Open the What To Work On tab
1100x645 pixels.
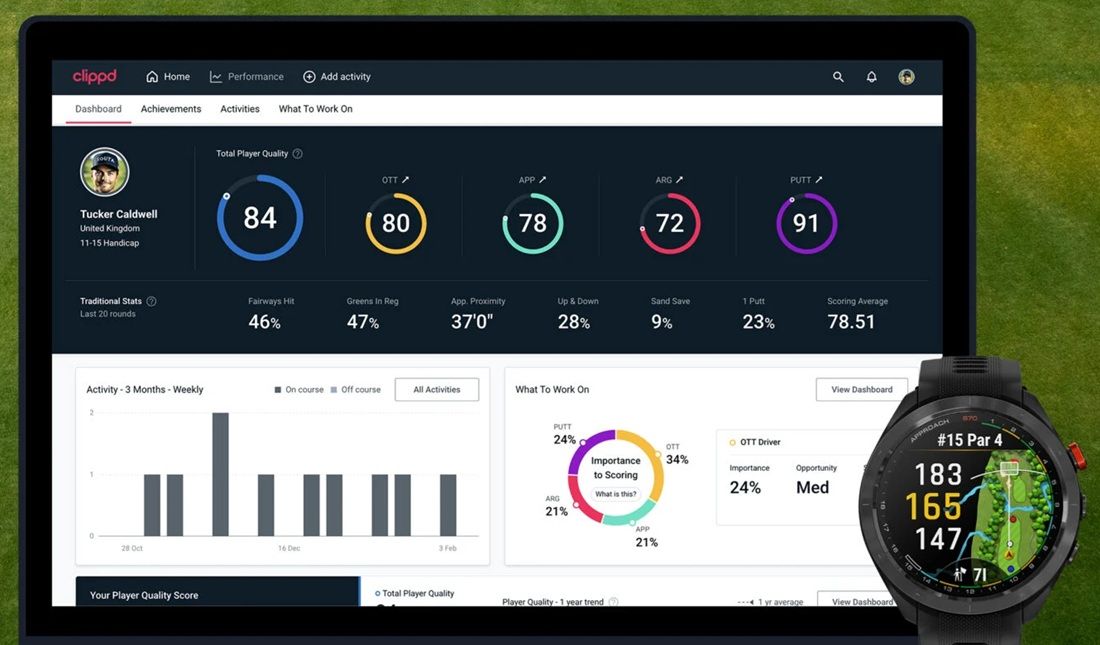(316, 109)
